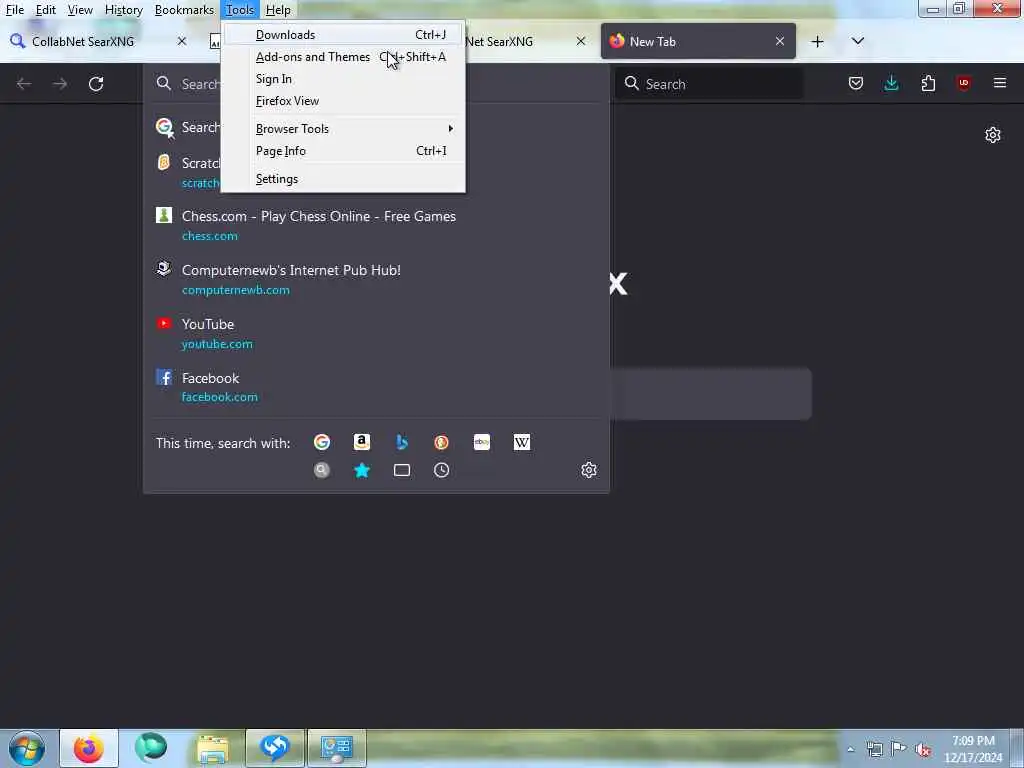Image resolution: width=1024 pixels, height=768 pixels.
Task: Open the File menu
Action: click(14, 10)
